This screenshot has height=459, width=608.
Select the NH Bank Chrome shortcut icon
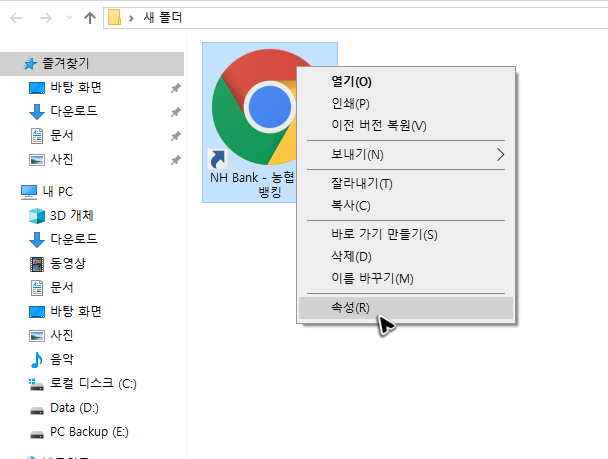[x=256, y=109]
